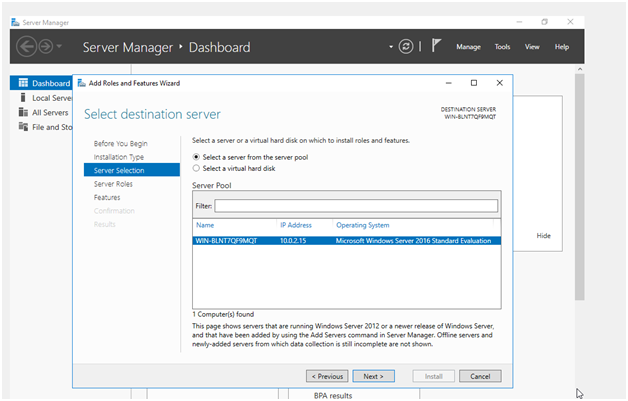Open the Manage menu
This screenshot has height=401, width=628.
click(468, 47)
